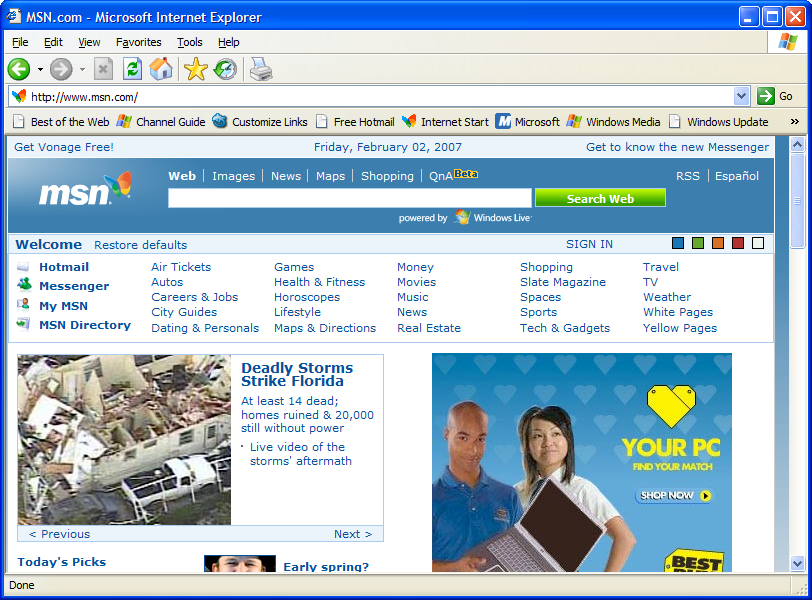Click the Messenger buddy icon
Screen dimensions: 812x600
click(x=24, y=285)
